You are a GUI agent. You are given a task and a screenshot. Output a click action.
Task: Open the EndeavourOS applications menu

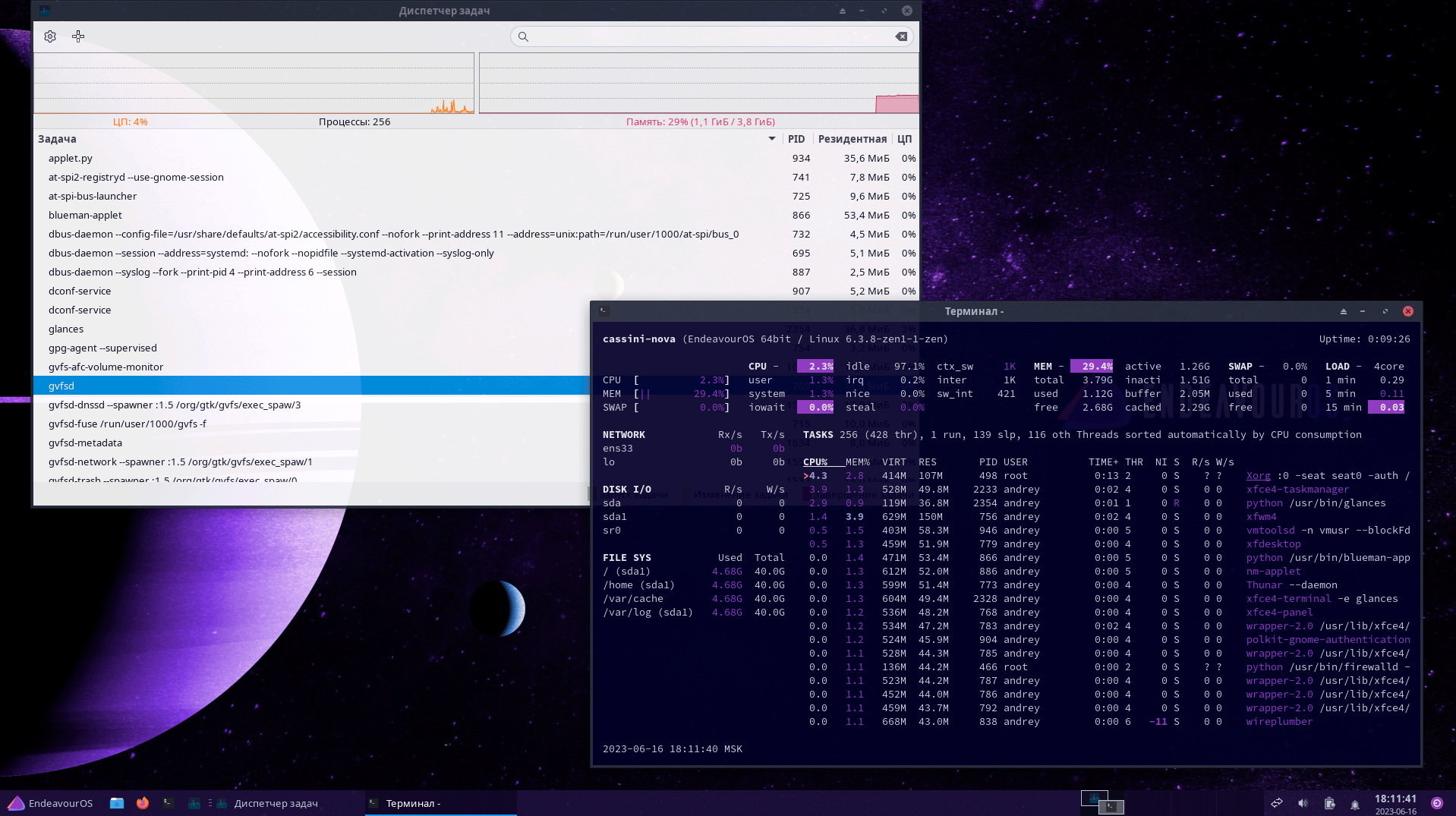(51, 803)
